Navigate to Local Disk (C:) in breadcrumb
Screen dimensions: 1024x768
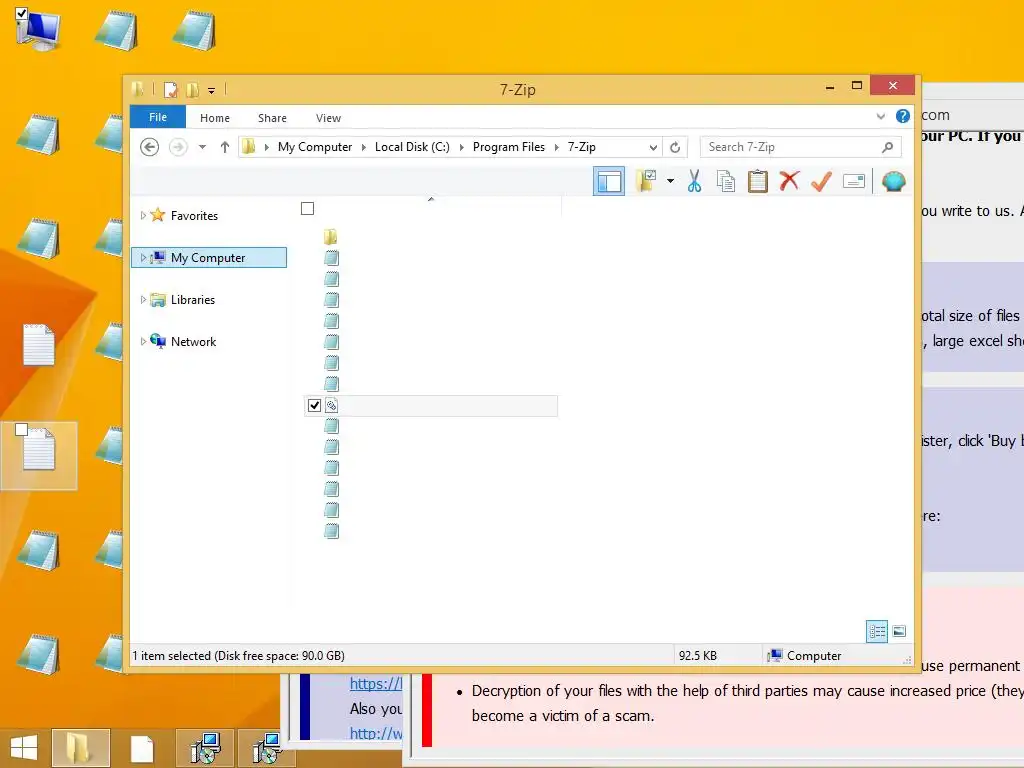pyautogui.click(x=412, y=147)
